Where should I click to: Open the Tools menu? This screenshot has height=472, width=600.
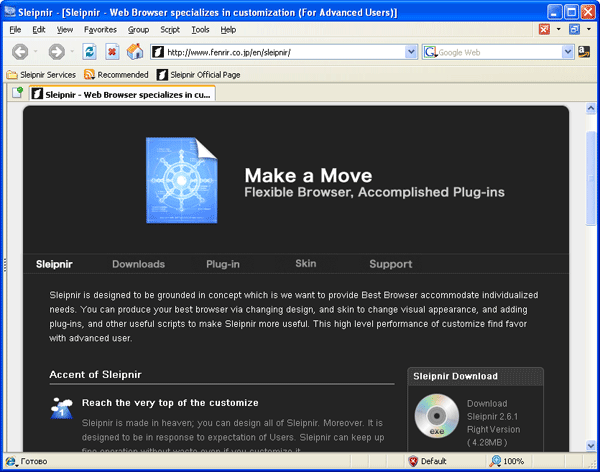[200, 29]
